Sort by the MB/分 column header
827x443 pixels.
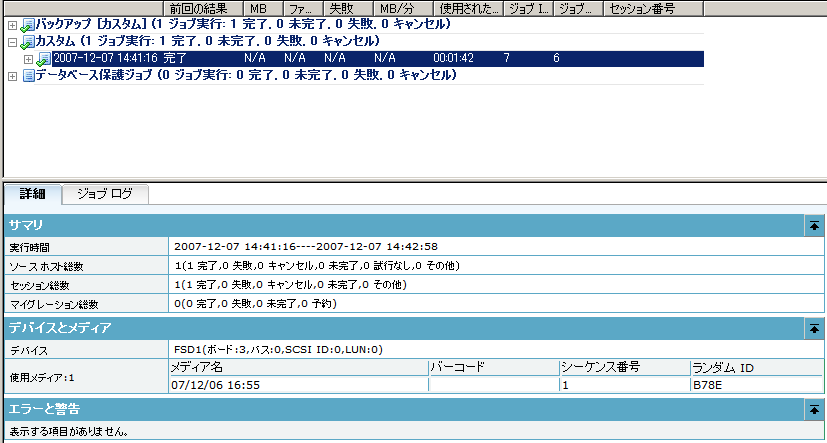pos(403,8)
